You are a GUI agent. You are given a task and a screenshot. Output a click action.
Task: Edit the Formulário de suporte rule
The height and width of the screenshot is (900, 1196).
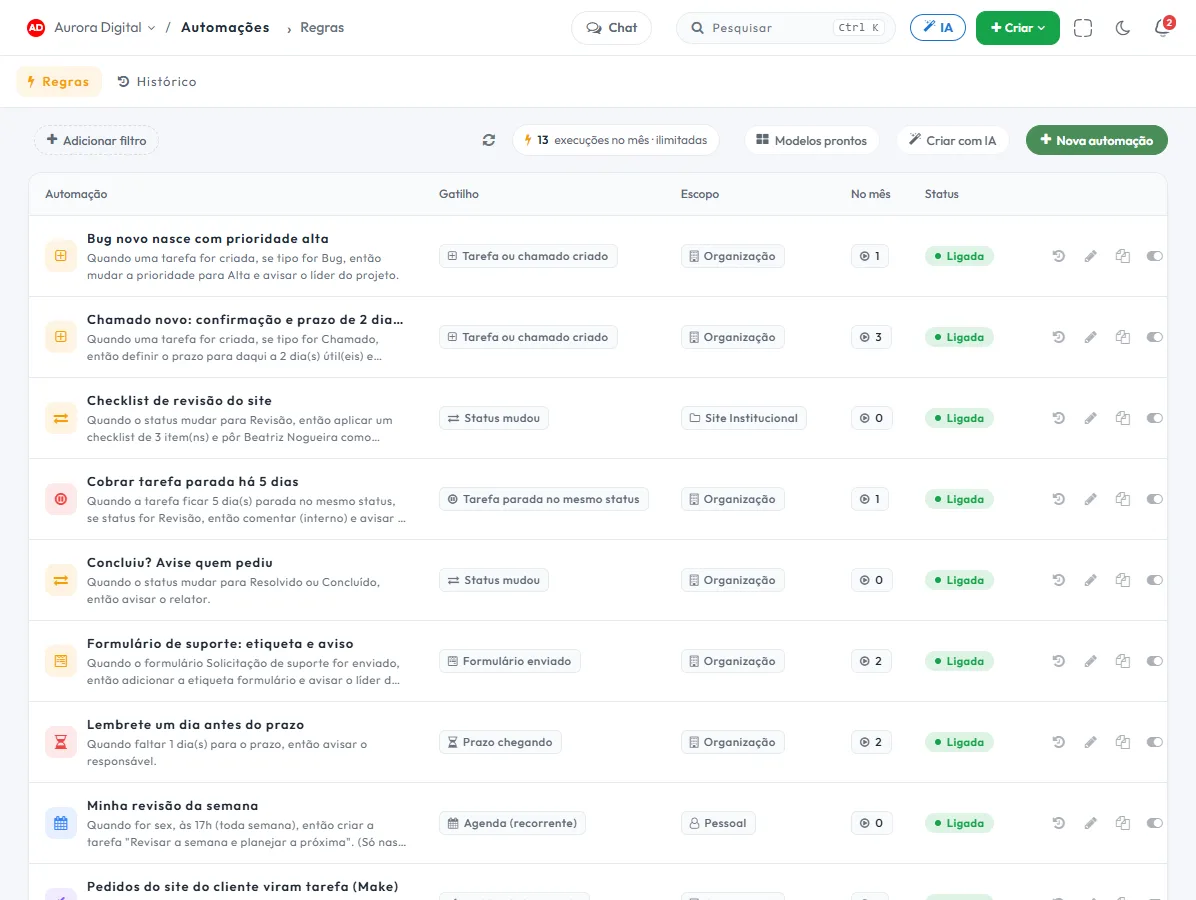1091,661
